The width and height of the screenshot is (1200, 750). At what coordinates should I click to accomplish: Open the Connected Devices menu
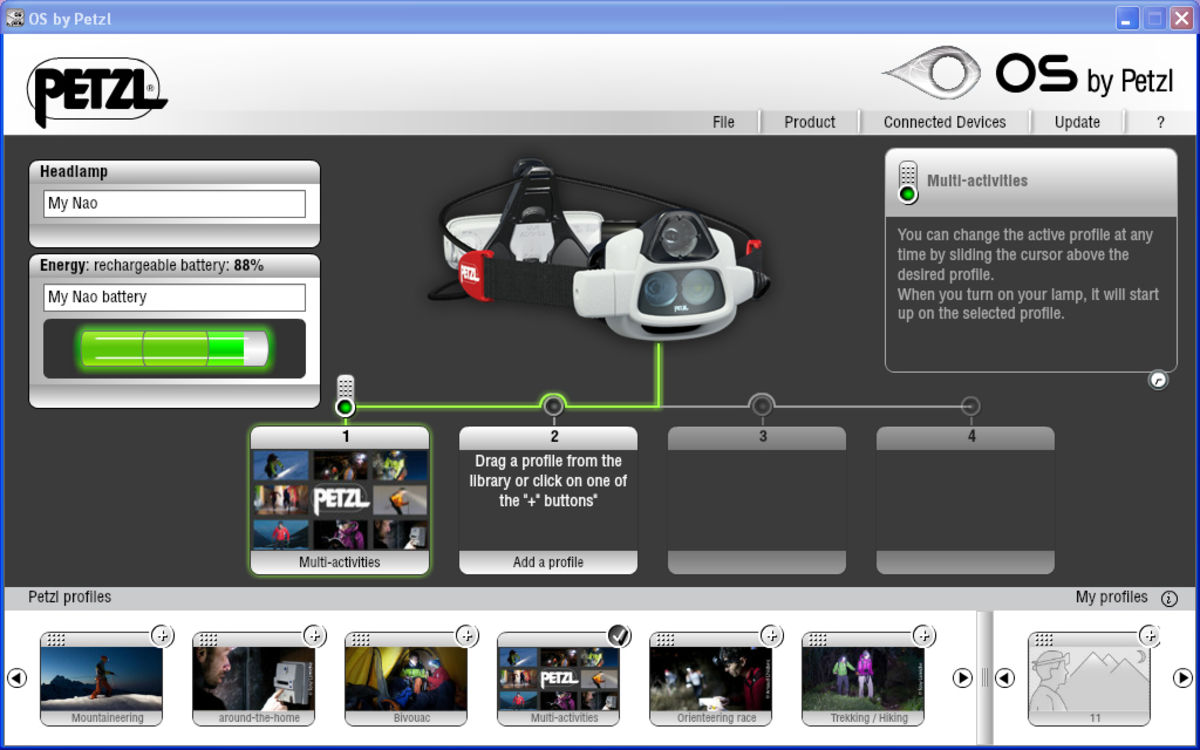(x=944, y=122)
